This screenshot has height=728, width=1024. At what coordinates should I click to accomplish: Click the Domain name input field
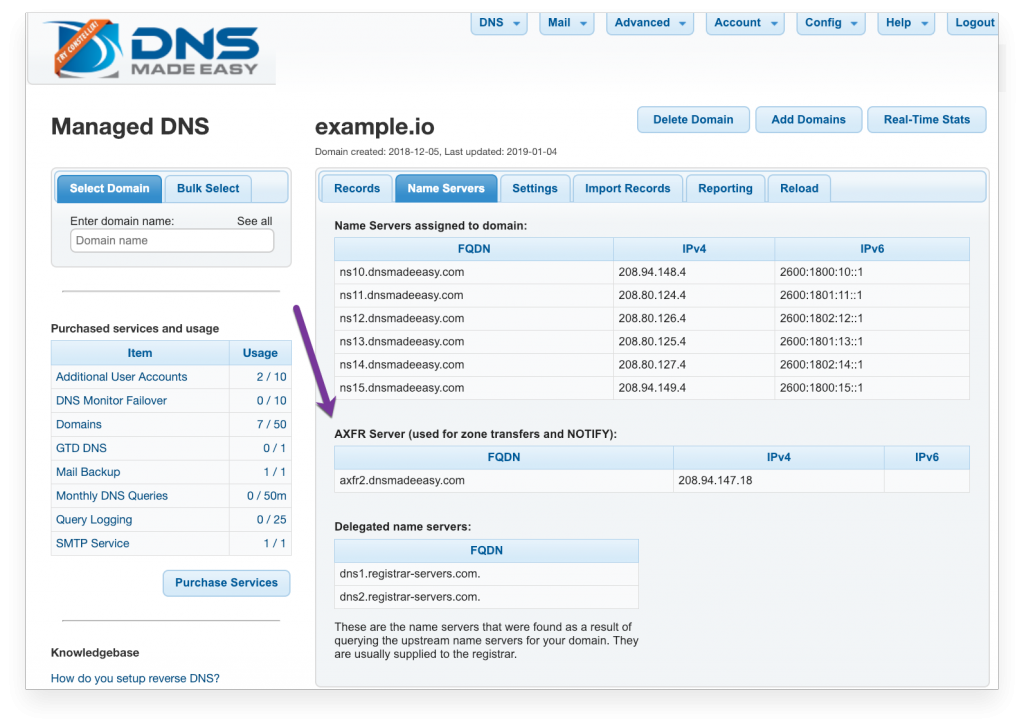click(172, 241)
